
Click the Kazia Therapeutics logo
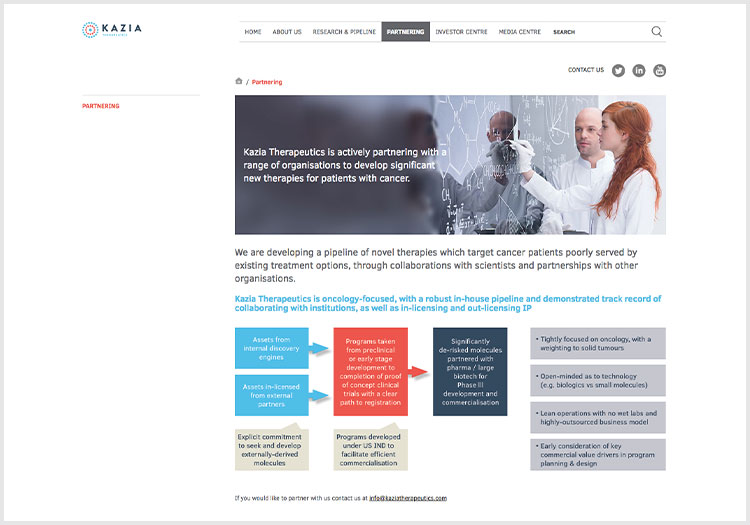coord(111,30)
